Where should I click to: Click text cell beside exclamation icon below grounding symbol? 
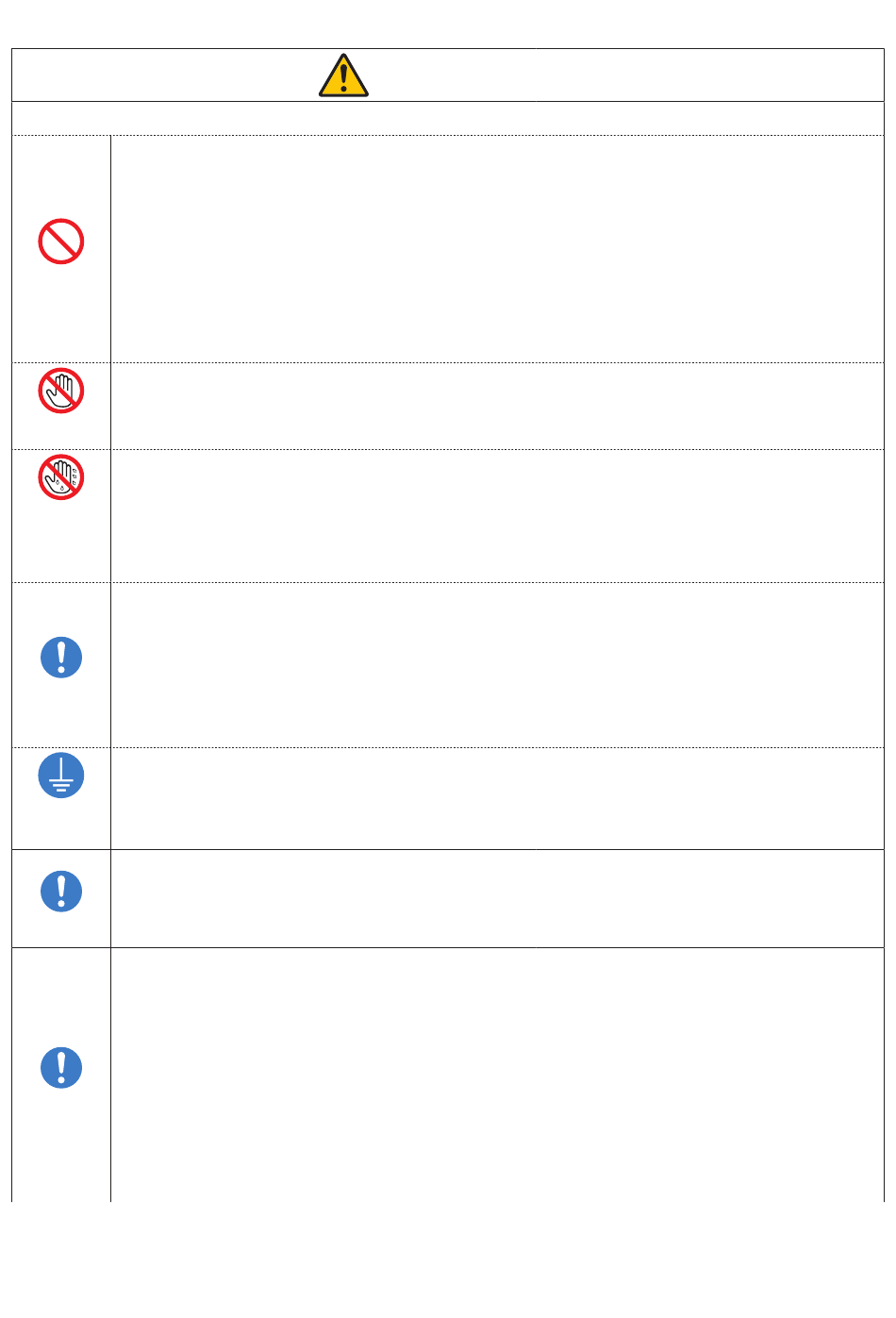tap(497, 898)
